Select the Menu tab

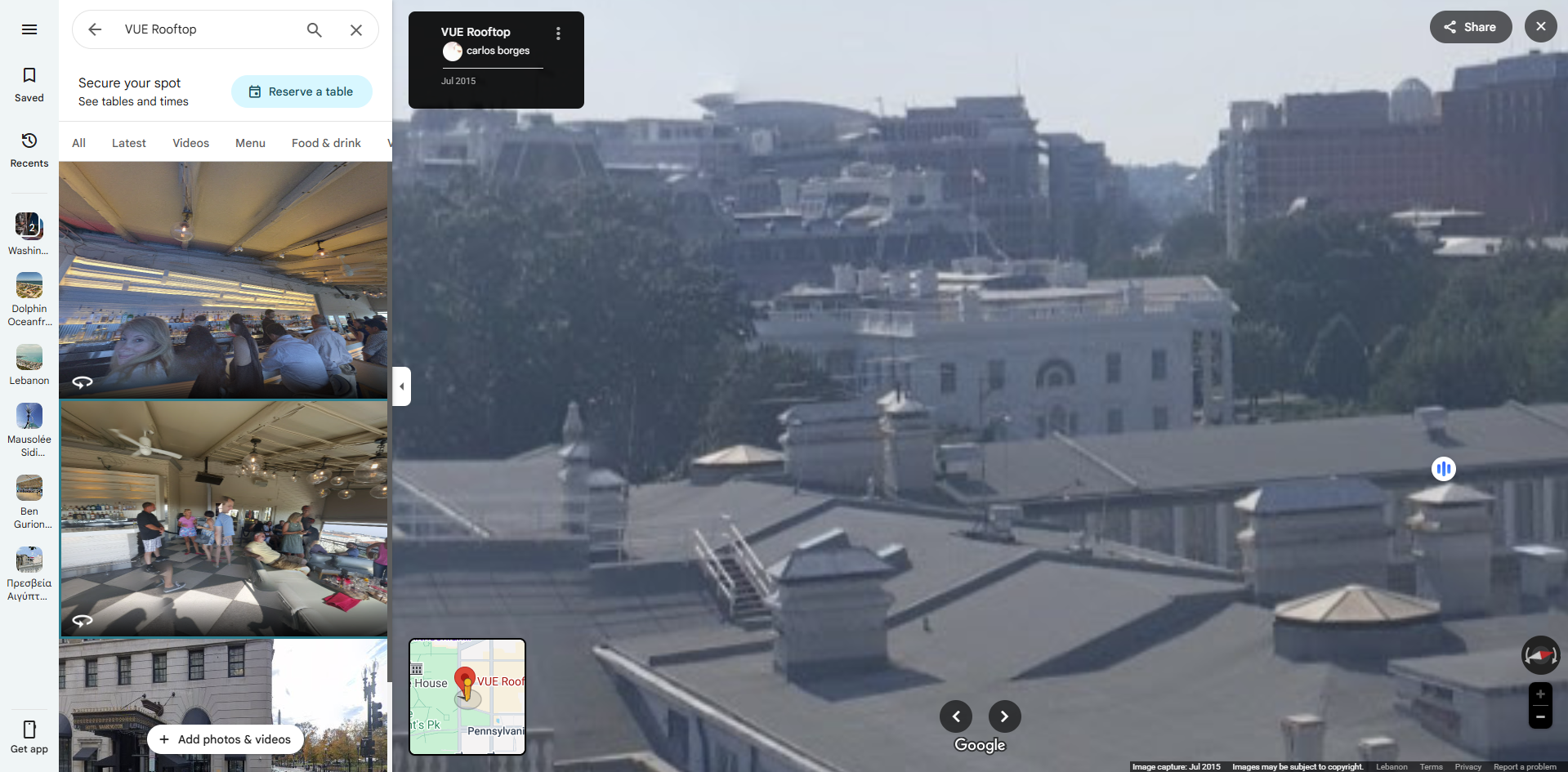[x=250, y=143]
